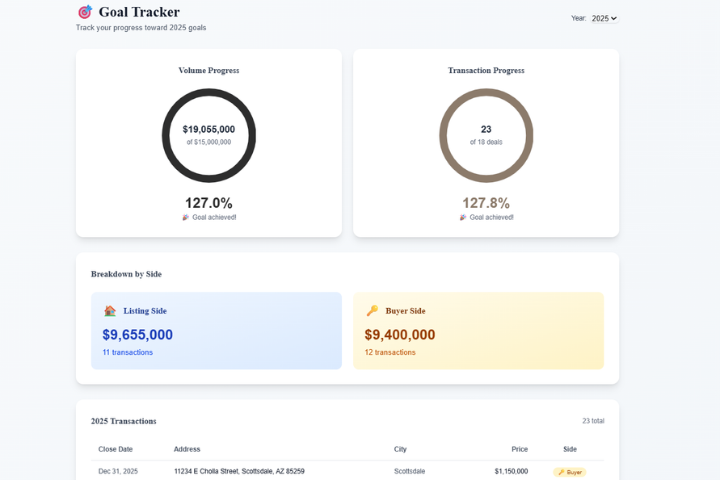Click the Side column header
This screenshot has width=720, height=480.
click(x=570, y=449)
